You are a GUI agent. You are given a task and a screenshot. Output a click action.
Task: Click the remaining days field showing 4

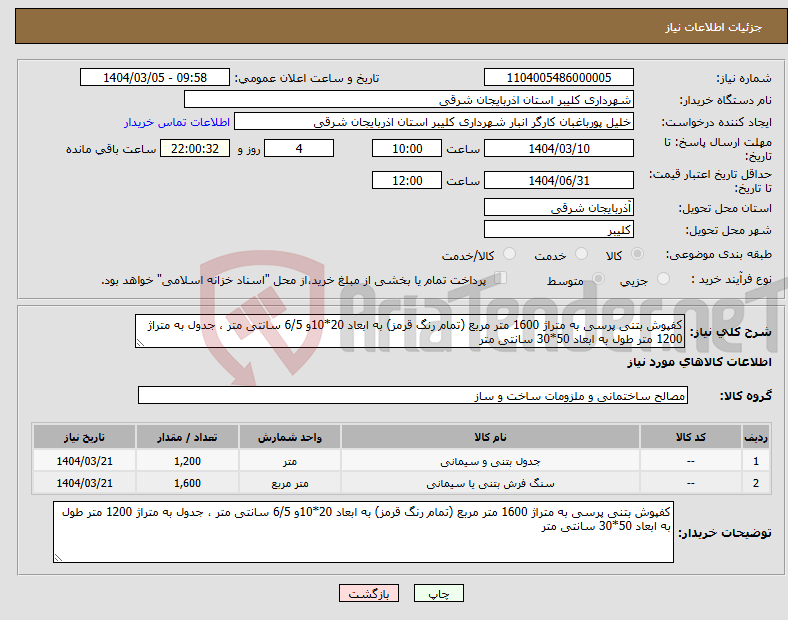299,148
